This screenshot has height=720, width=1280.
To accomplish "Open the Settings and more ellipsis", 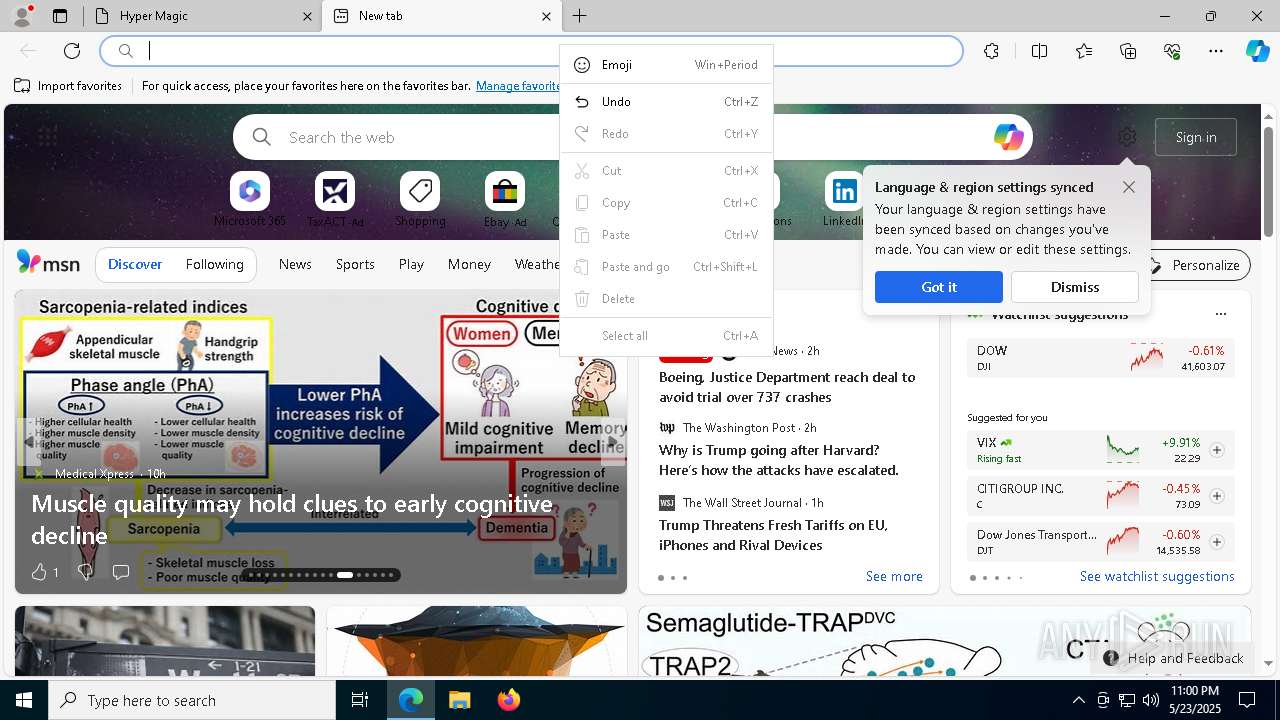I will (1216, 51).
